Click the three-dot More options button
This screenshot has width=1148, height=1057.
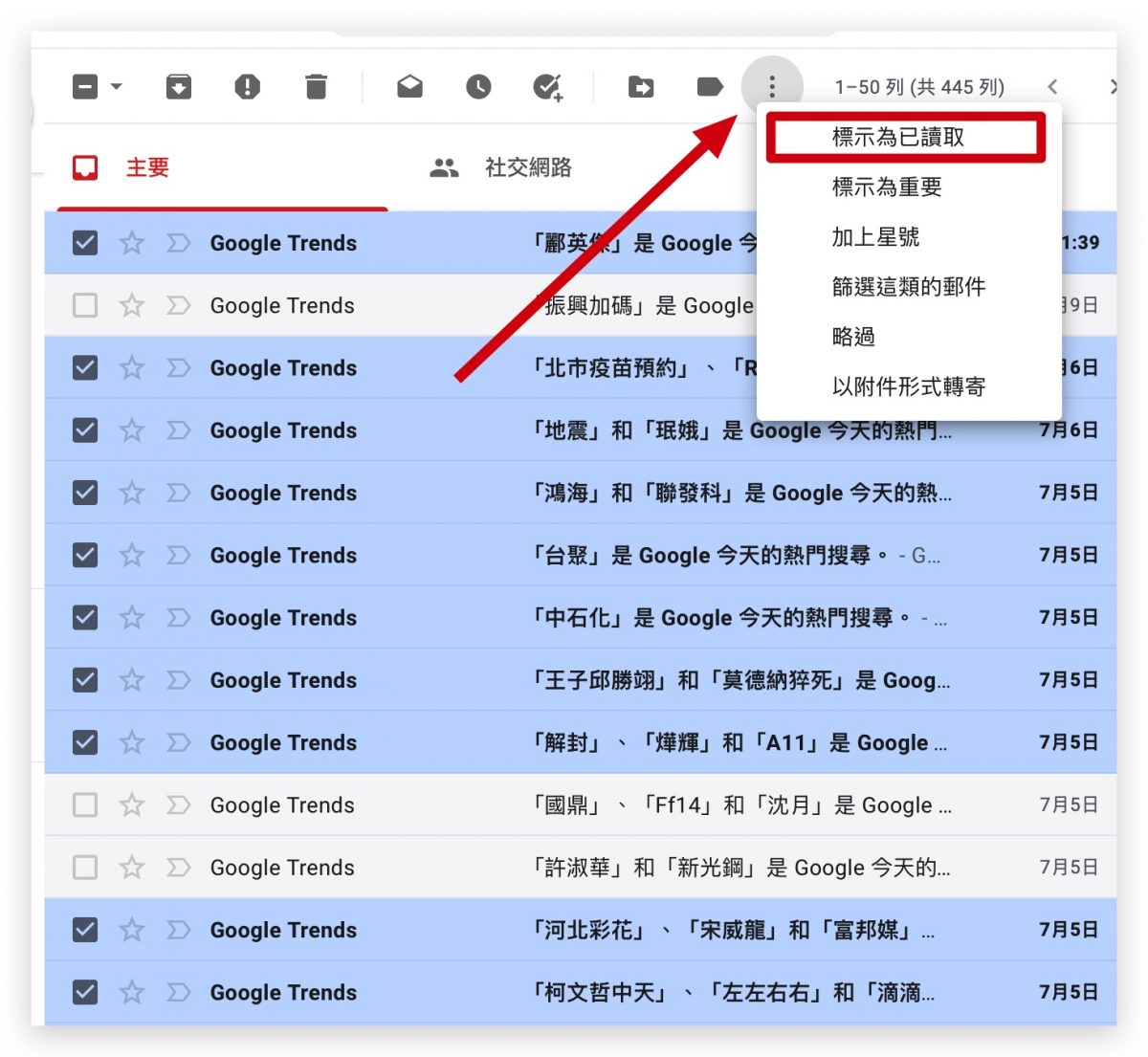click(x=772, y=87)
